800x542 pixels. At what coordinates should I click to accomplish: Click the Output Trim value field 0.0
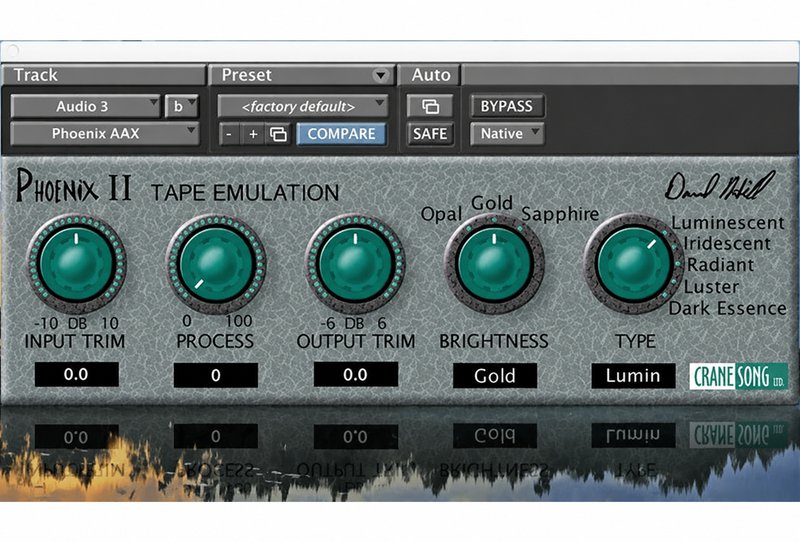point(356,375)
